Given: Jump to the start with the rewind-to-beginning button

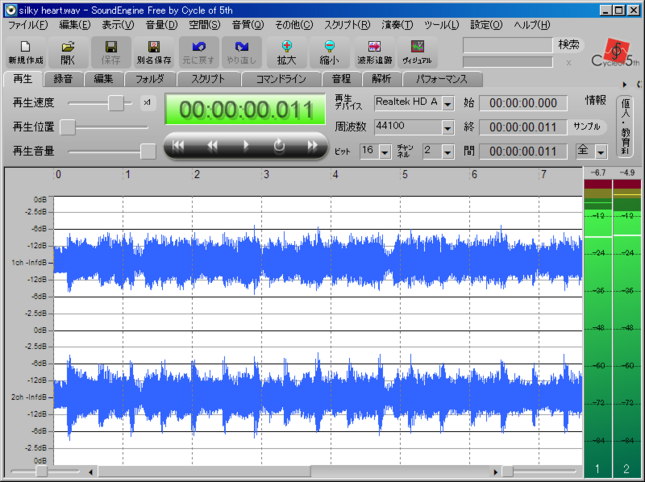Looking at the screenshot, I should tap(178, 146).
